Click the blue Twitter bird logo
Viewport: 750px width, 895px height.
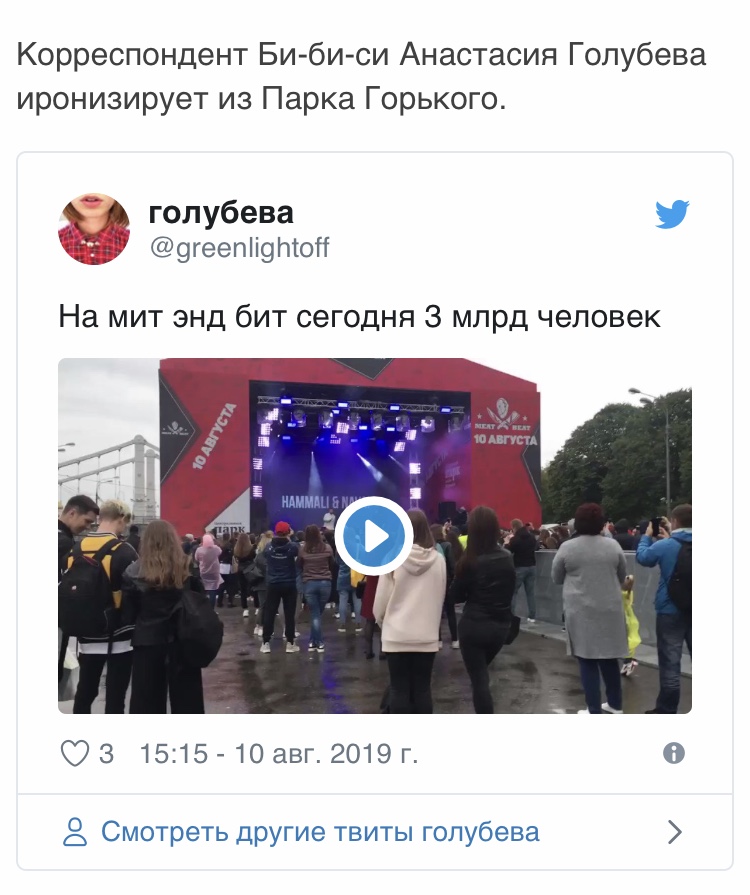672,214
